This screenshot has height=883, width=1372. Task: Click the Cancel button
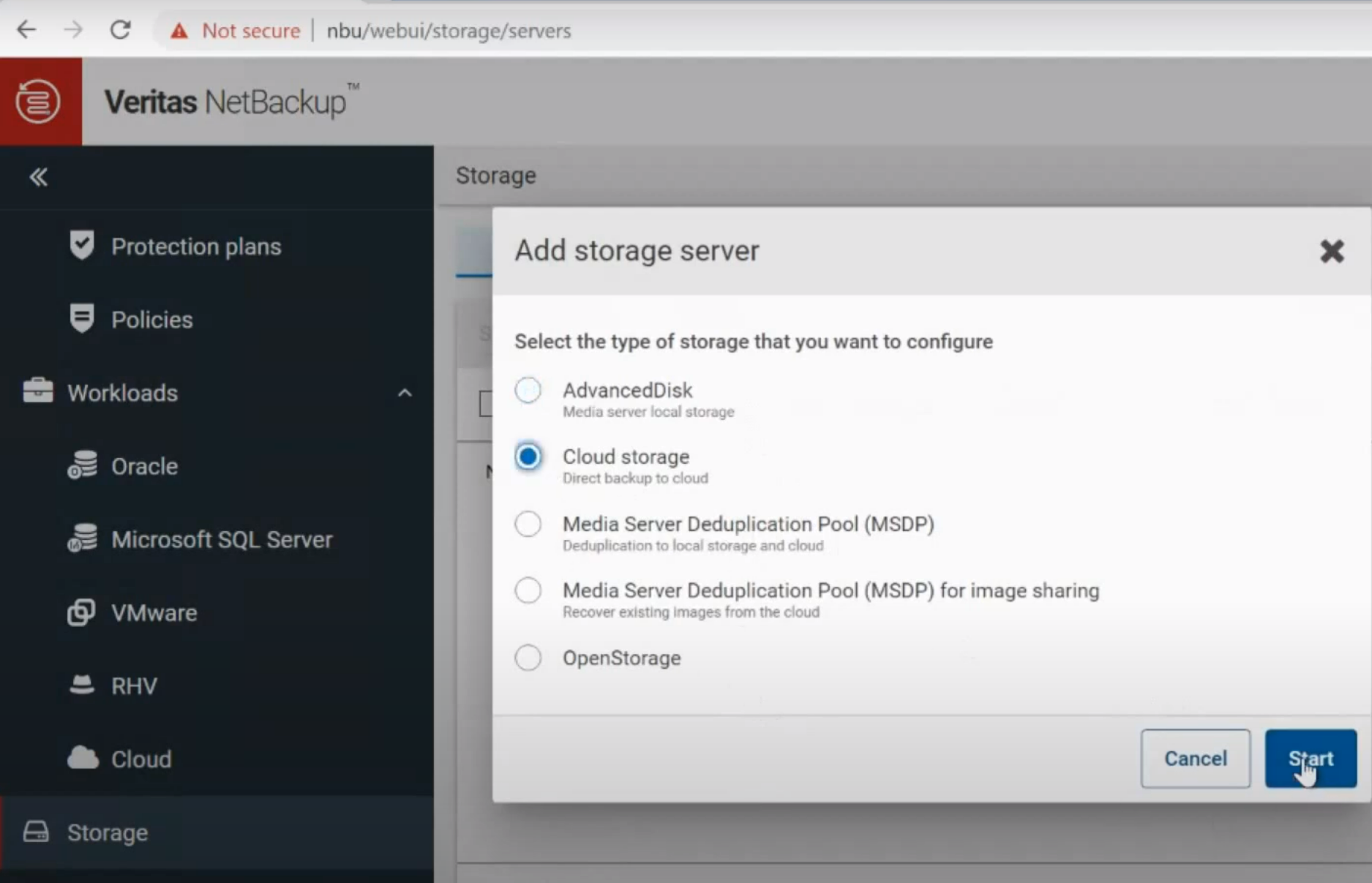point(1196,759)
